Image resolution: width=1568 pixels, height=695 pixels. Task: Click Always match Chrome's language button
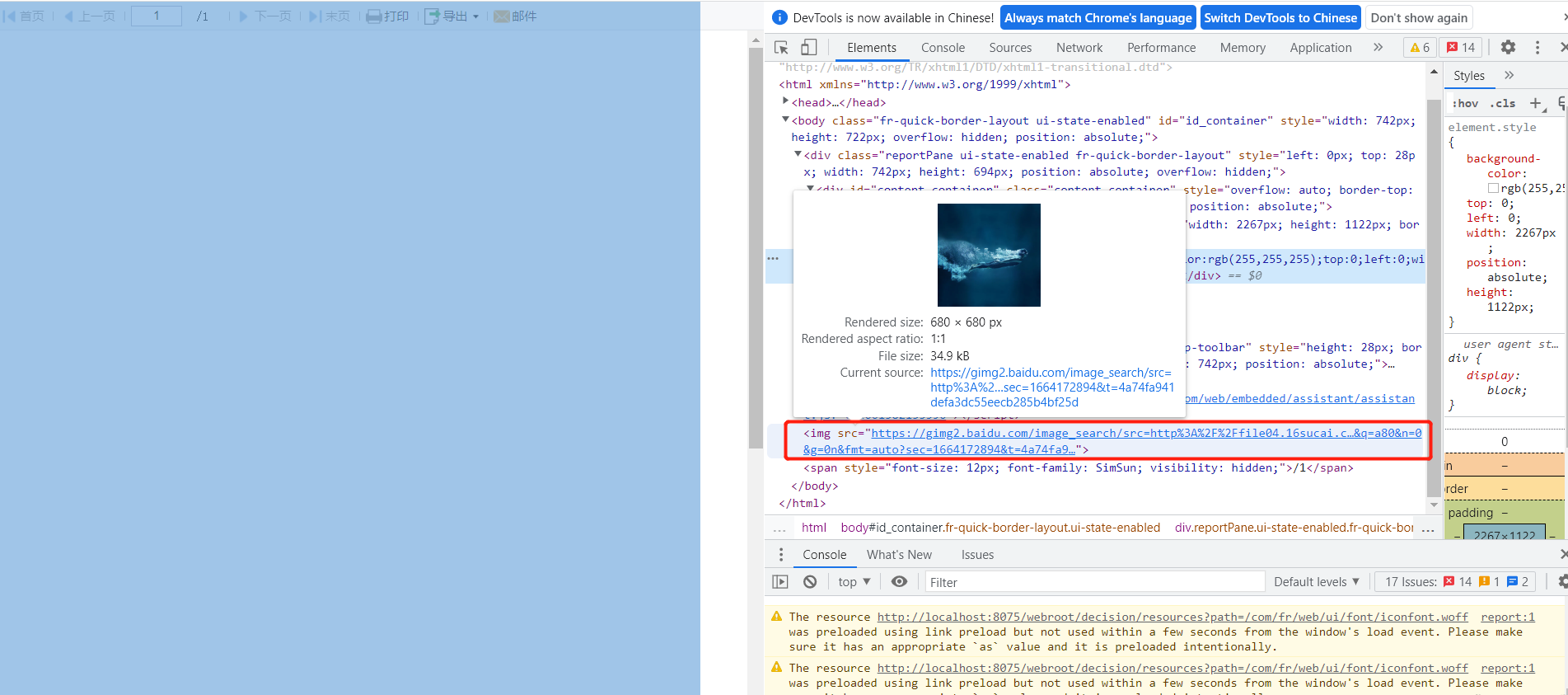pos(1098,17)
